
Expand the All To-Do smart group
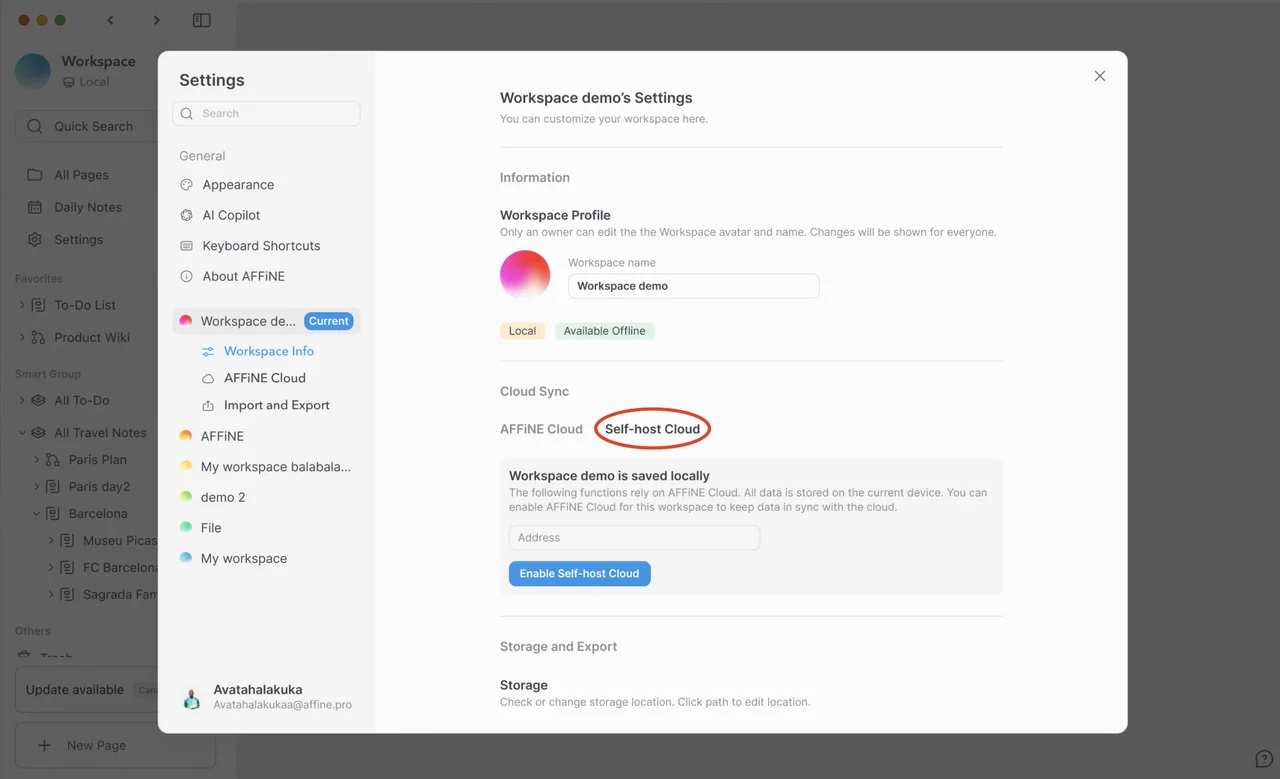22,400
